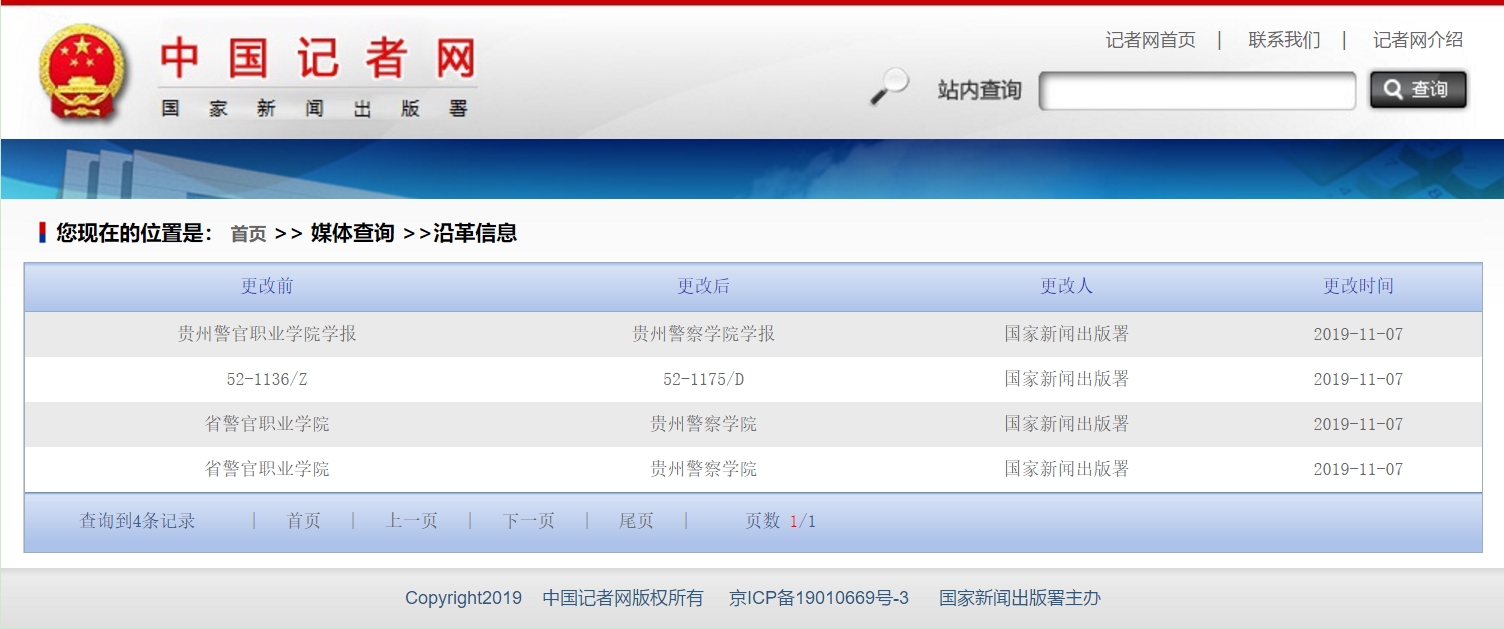Open the 联系我们 contact link
1504x629 pixels.
tap(1284, 40)
